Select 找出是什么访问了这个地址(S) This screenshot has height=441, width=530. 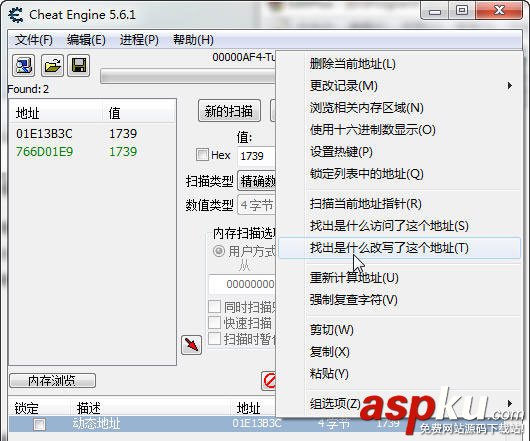(399, 226)
